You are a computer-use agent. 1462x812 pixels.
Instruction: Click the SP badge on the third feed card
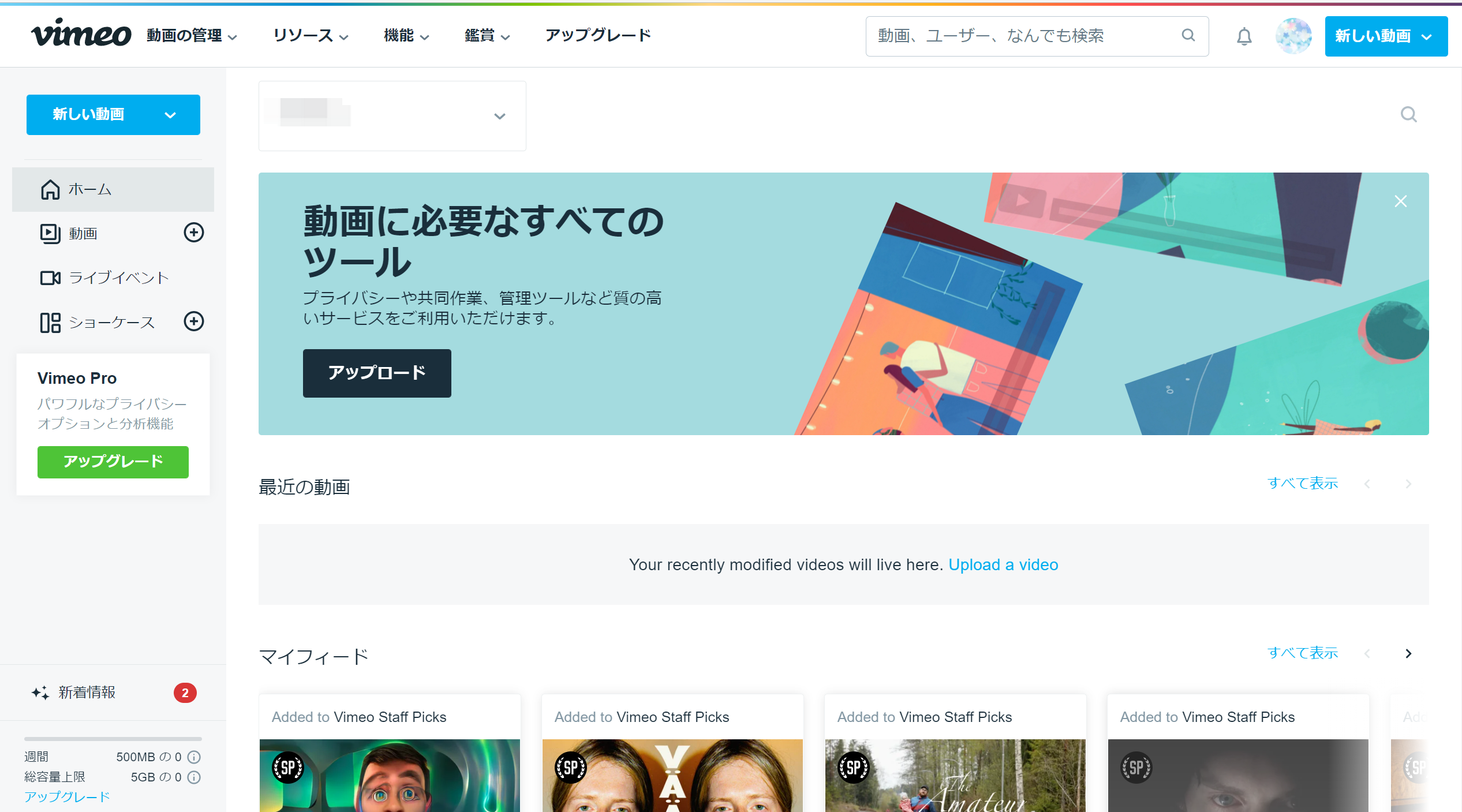pos(854,768)
